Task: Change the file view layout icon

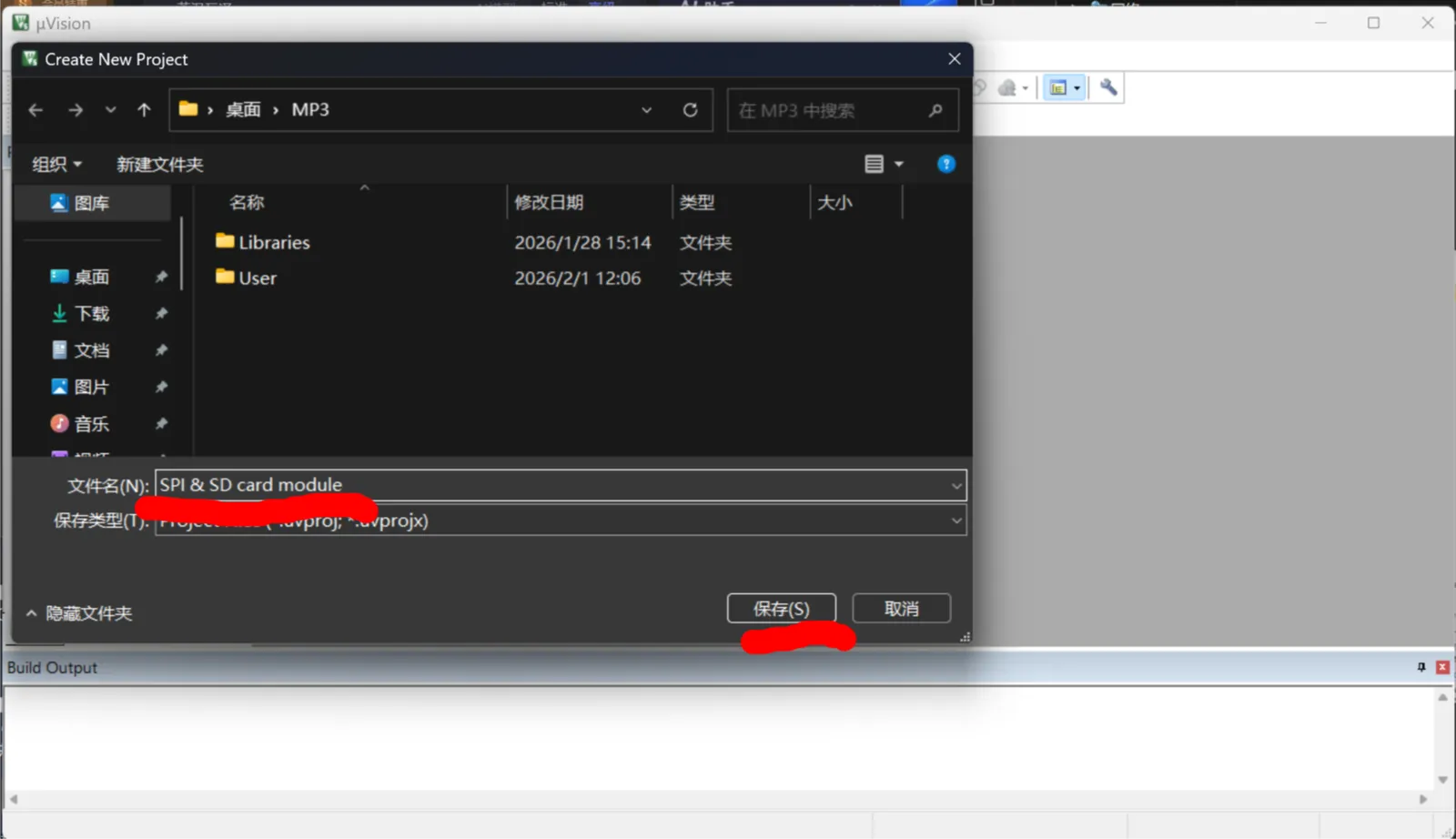Action: click(874, 164)
